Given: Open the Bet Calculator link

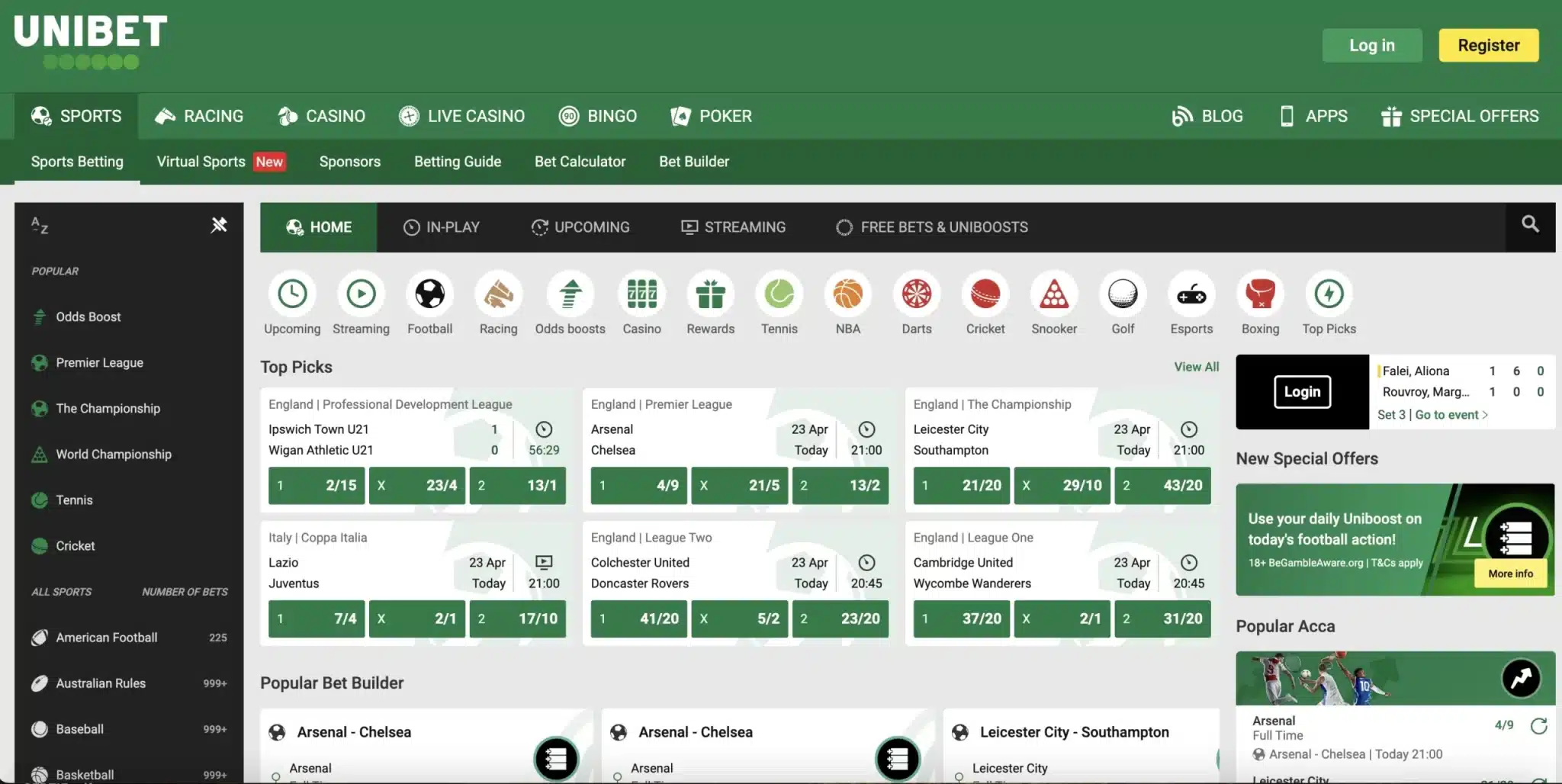Looking at the screenshot, I should click(x=580, y=162).
